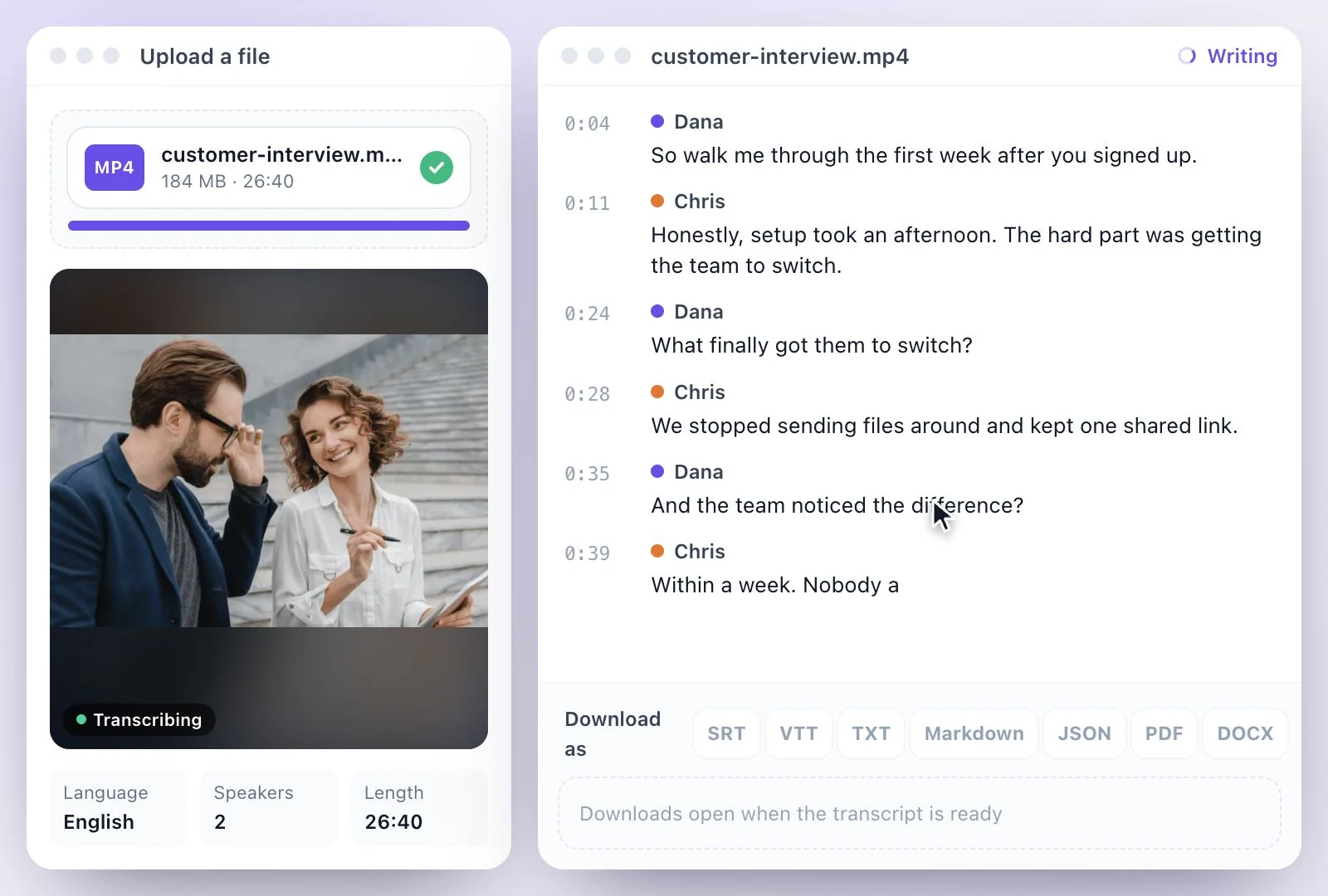The image size is (1328, 896).
Task: Click the line "And the team noticed the difference?"
Action: (837, 505)
